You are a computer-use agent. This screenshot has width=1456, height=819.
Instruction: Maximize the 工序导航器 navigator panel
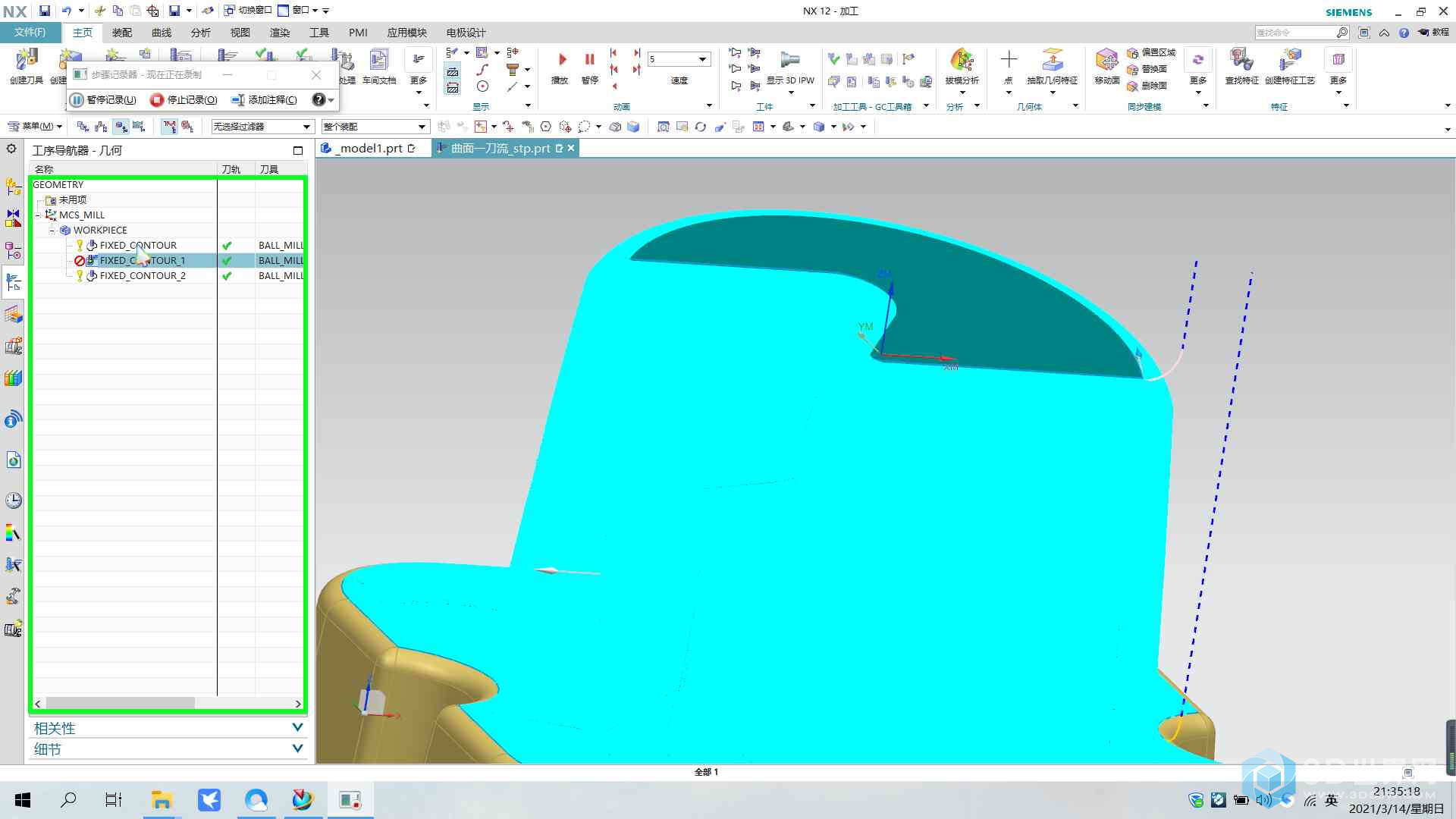pyautogui.click(x=298, y=150)
